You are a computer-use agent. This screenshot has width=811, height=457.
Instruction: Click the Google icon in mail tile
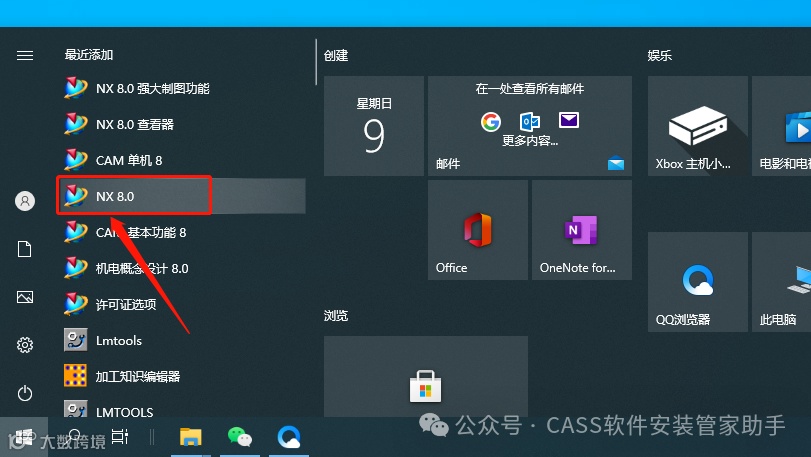(x=491, y=122)
